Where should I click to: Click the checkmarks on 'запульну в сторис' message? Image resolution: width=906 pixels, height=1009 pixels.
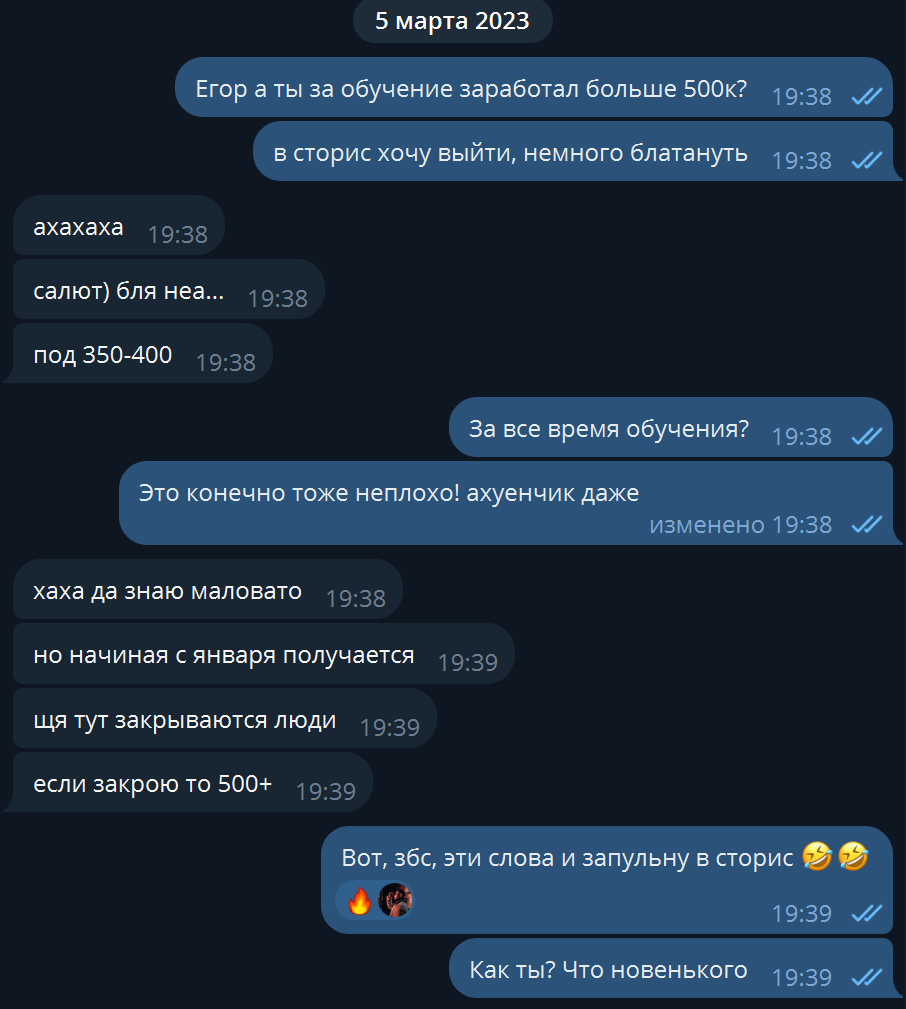867,913
